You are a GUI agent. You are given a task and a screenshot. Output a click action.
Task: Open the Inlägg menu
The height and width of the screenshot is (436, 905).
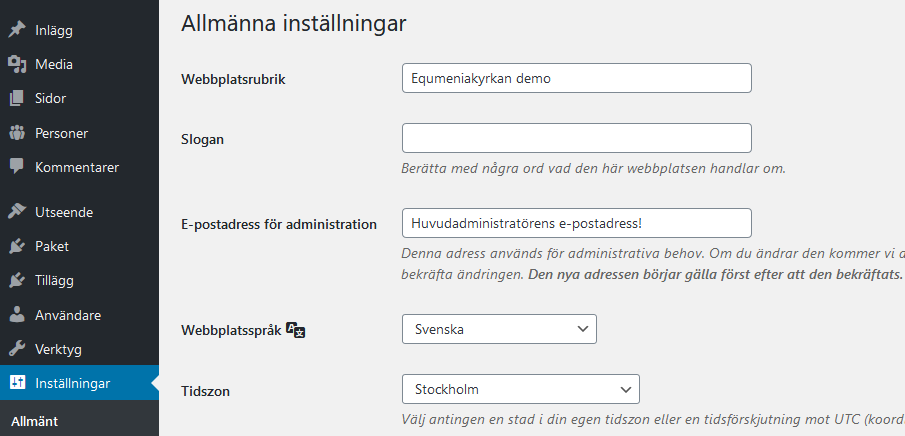tap(79, 30)
